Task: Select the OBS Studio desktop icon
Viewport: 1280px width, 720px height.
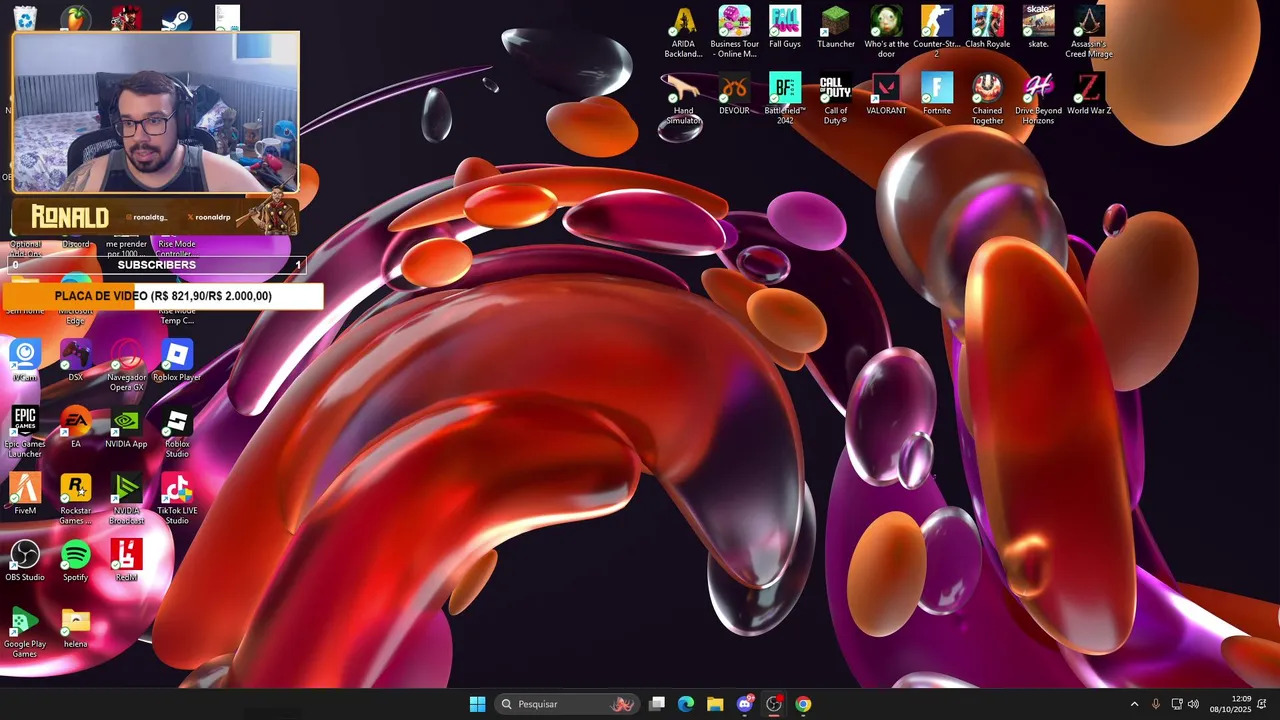Action: click(x=25, y=560)
